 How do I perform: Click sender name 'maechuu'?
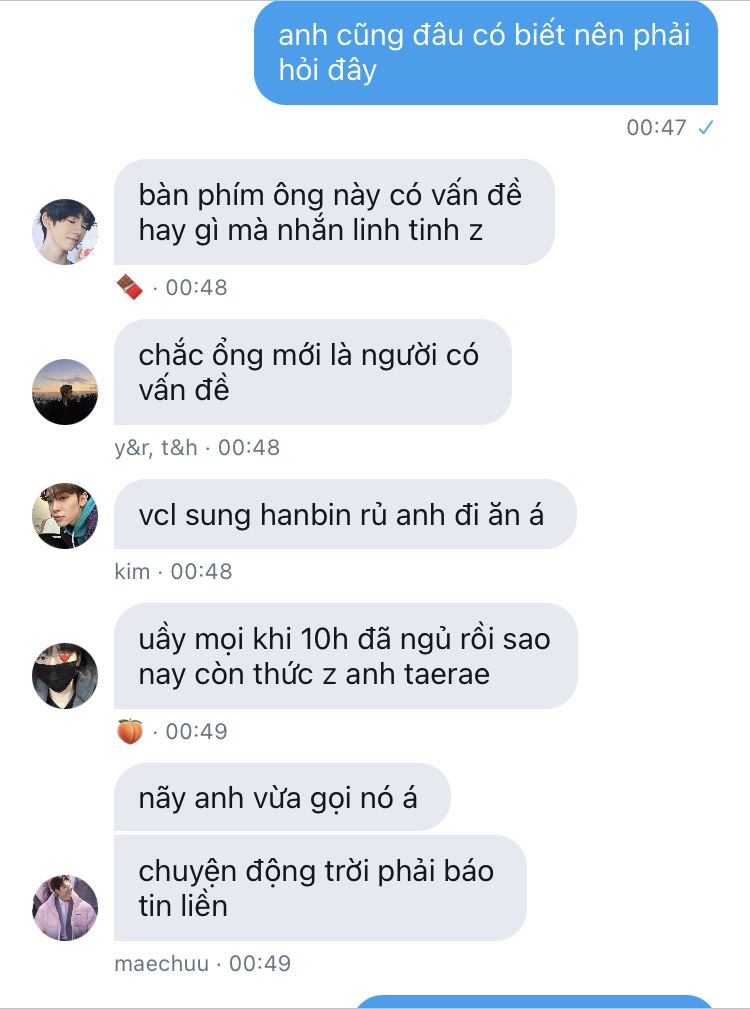point(161,963)
